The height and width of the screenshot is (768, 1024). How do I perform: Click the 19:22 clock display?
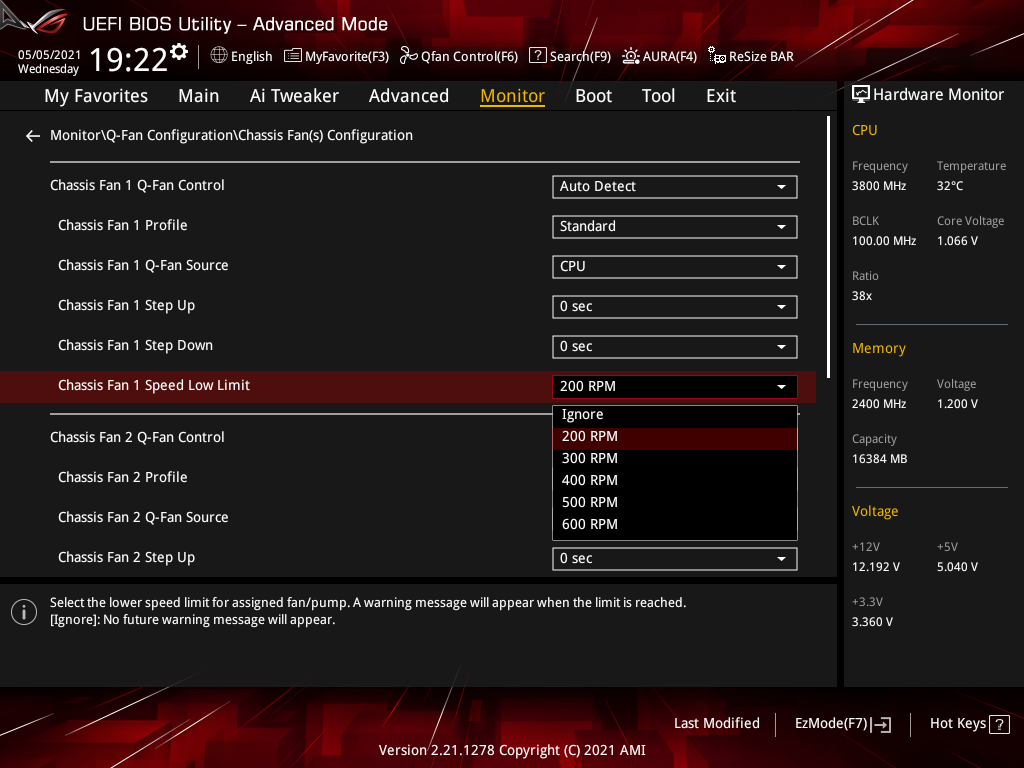[129, 60]
